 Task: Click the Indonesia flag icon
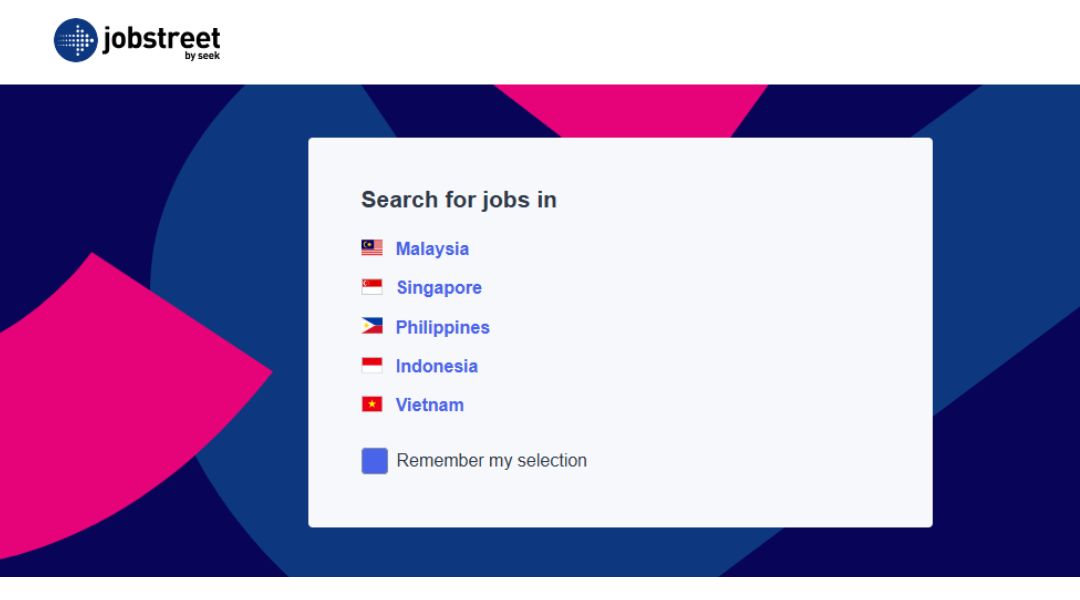(x=372, y=365)
